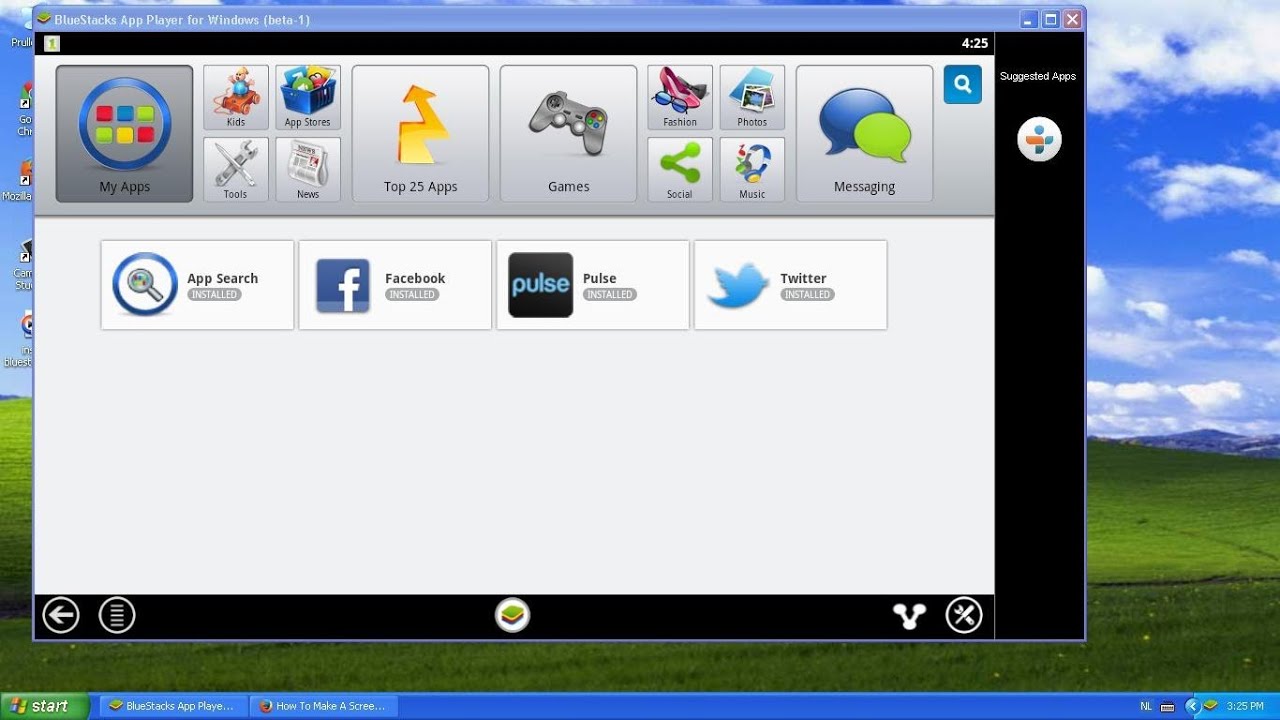Launch the Facebook app tile
The image size is (1280, 720).
pyautogui.click(x=395, y=285)
